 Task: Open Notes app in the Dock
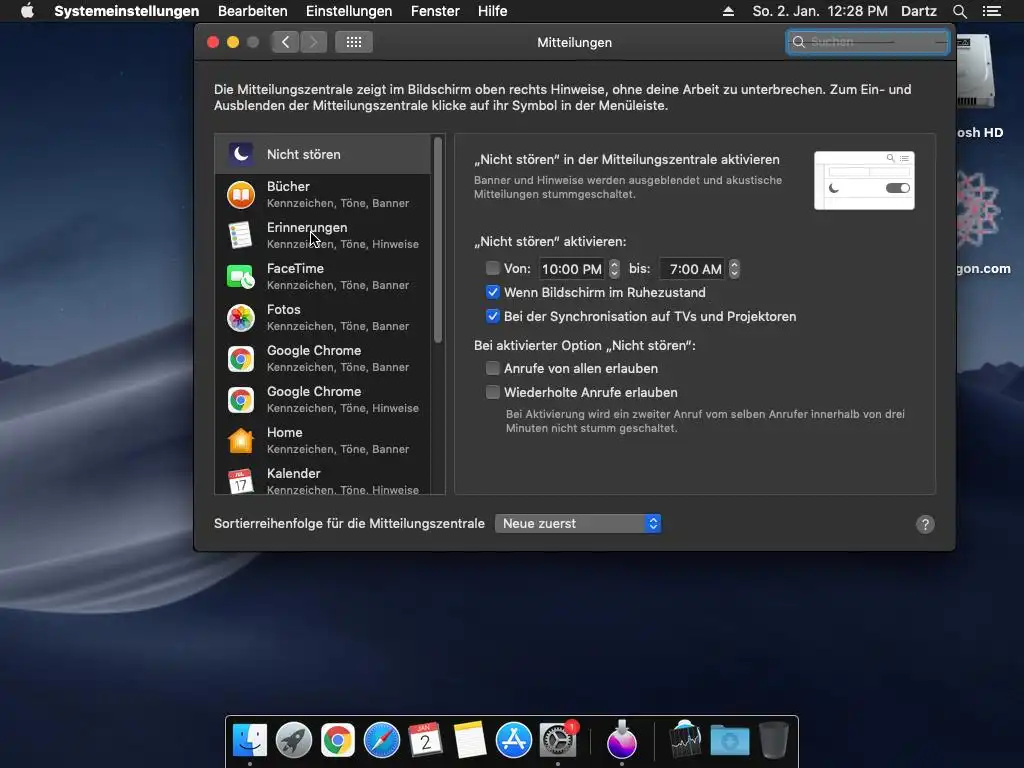click(x=470, y=740)
